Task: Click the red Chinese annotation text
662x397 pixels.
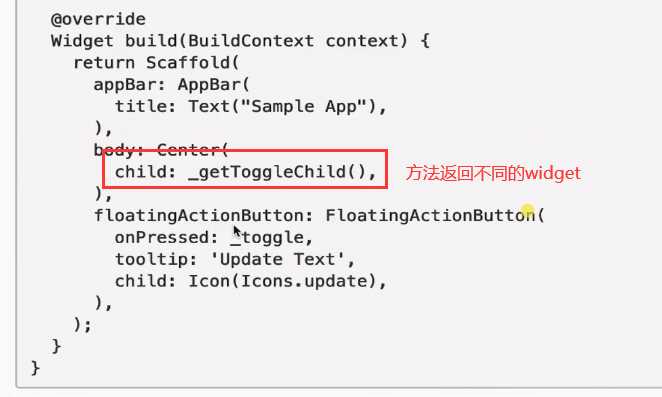Action: [493, 173]
